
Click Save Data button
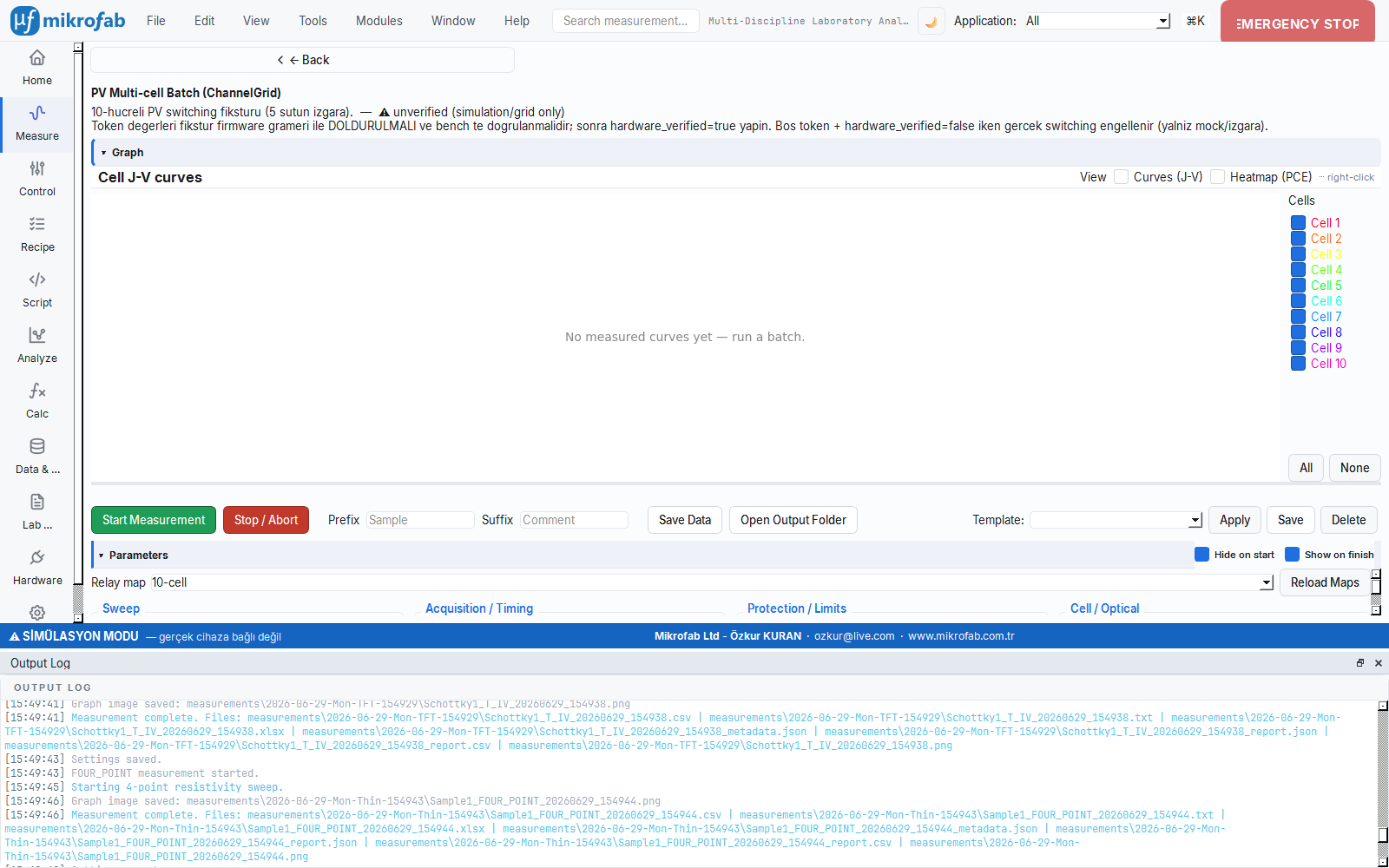[x=685, y=520]
